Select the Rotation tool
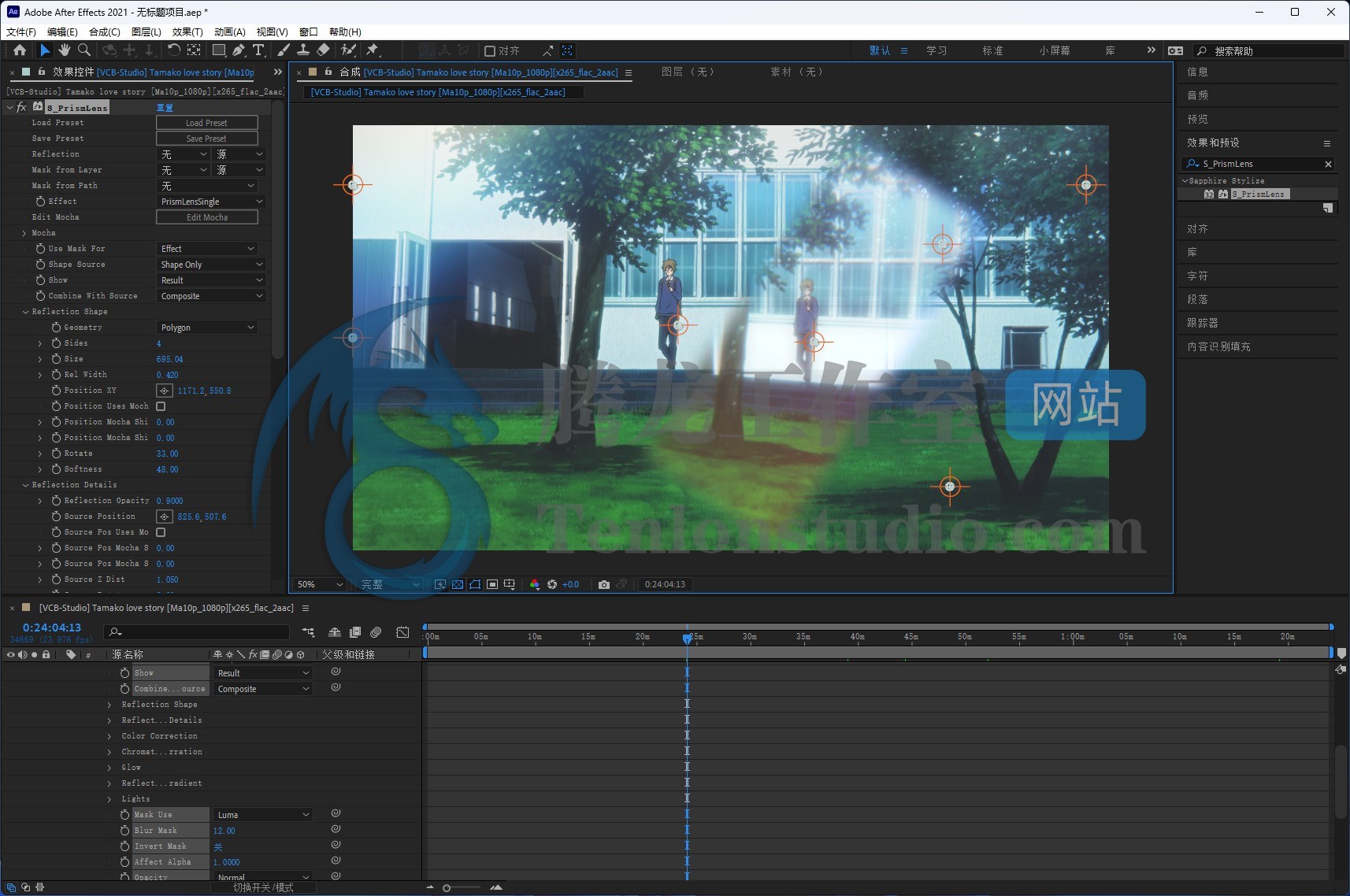The height and width of the screenshot is (896, 1350). point(173,50)
